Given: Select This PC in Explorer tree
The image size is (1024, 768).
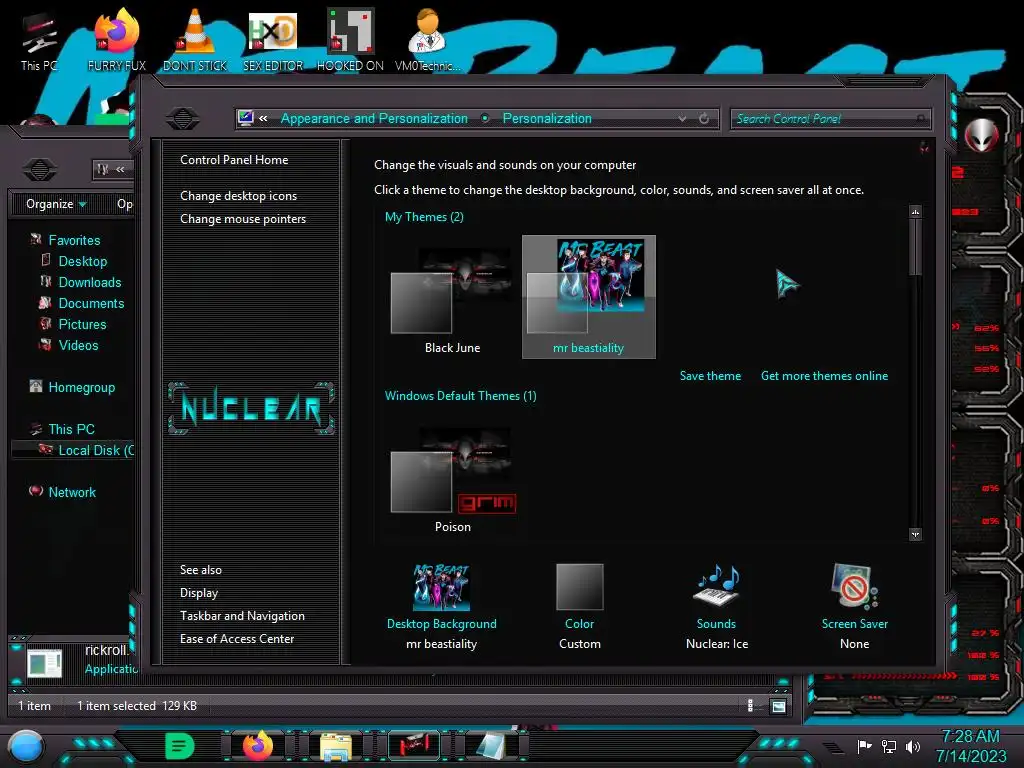Looking at the screenshot, I should [x=71, y=429].
